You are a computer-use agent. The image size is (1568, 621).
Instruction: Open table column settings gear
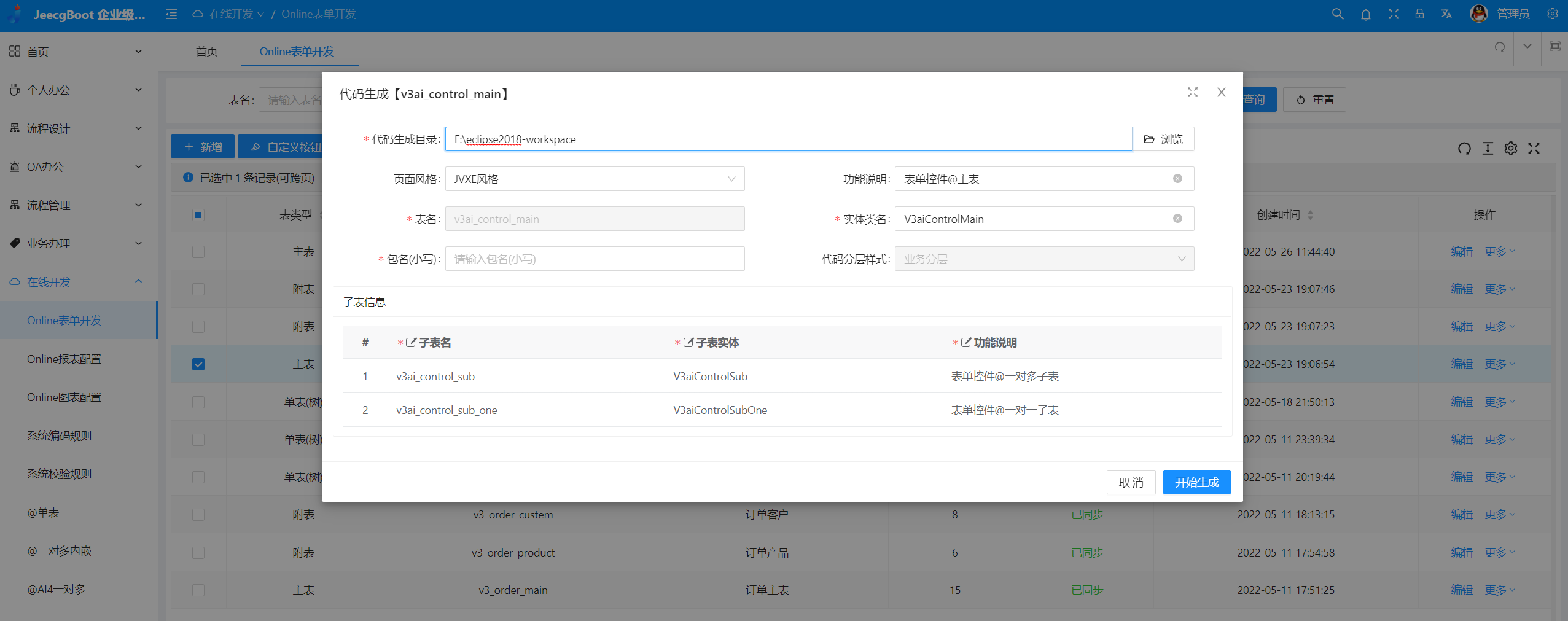click(1511, 149)
